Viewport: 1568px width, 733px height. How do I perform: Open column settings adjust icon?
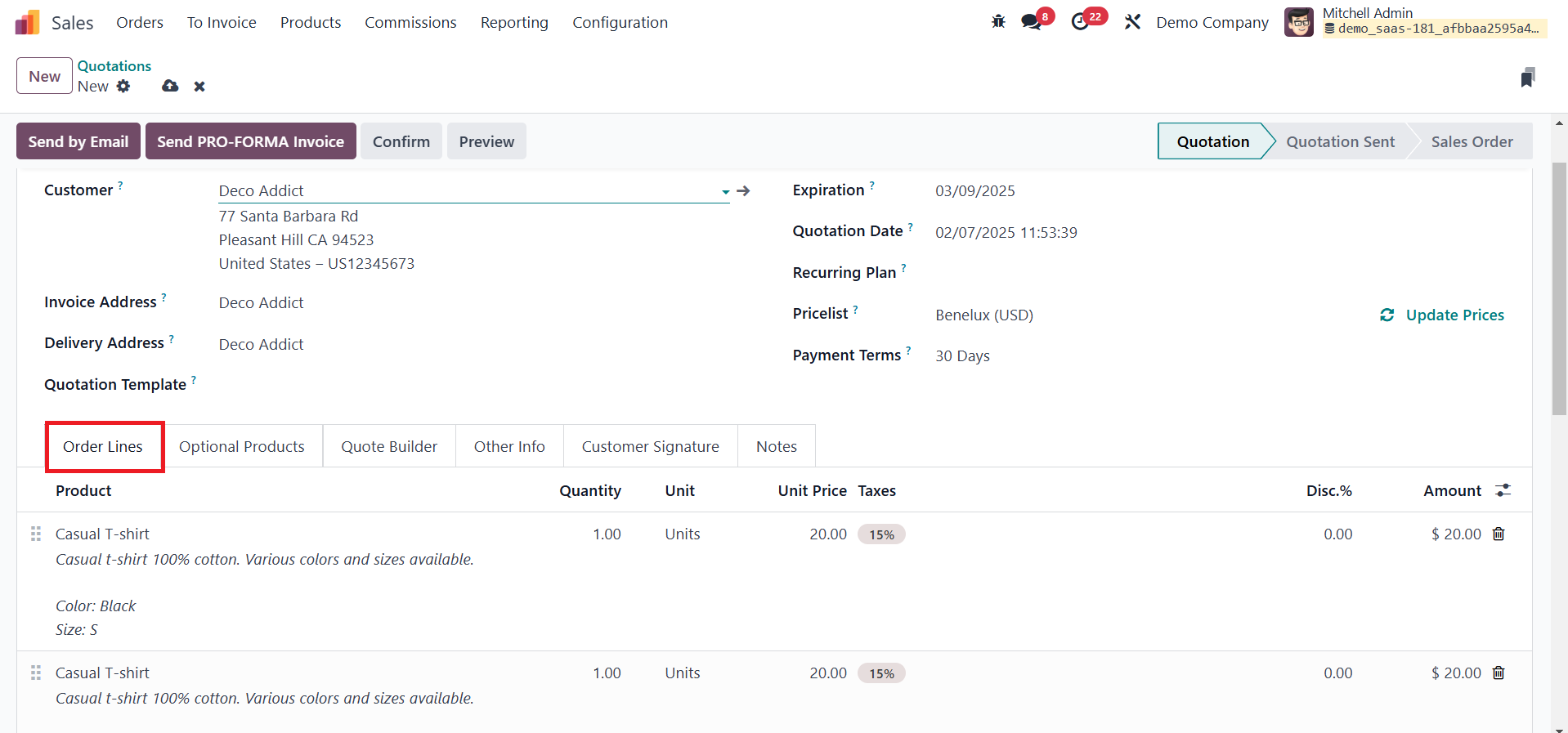coord(1503,490)
